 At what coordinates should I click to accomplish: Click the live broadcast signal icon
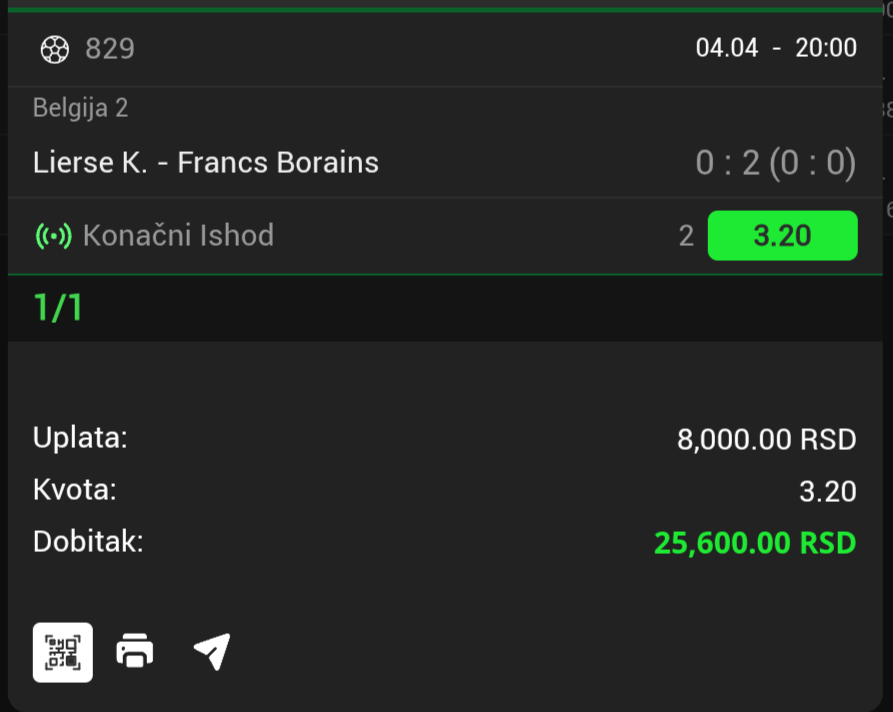click(53, 236)
